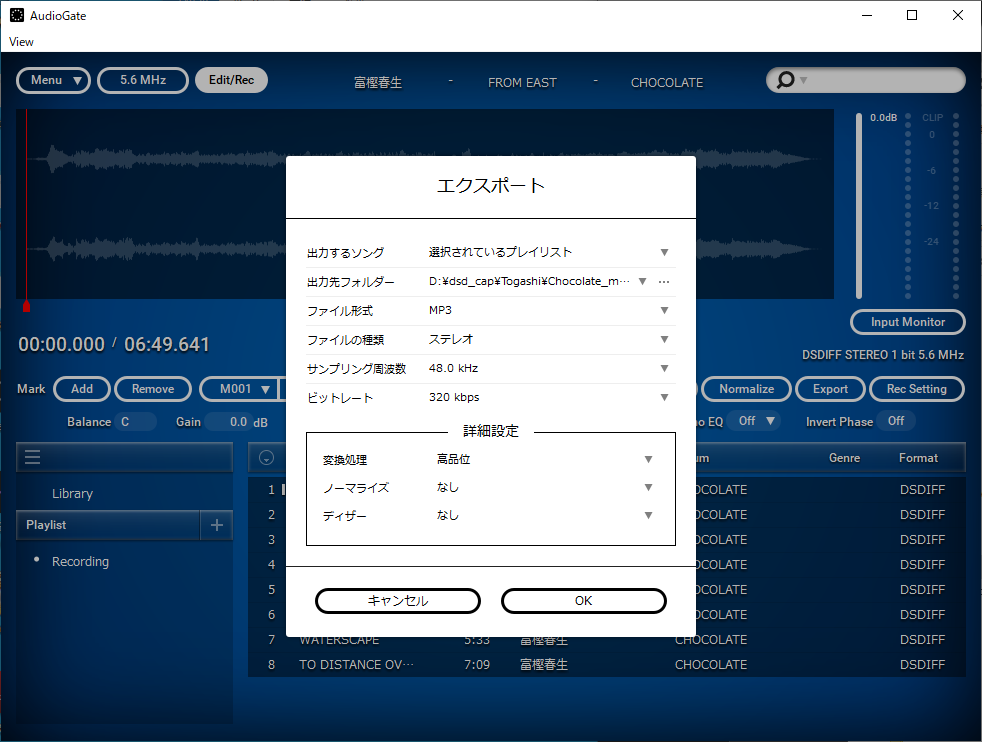Open the ファイルの種類 ステレオ dropdown

[664, 339]
